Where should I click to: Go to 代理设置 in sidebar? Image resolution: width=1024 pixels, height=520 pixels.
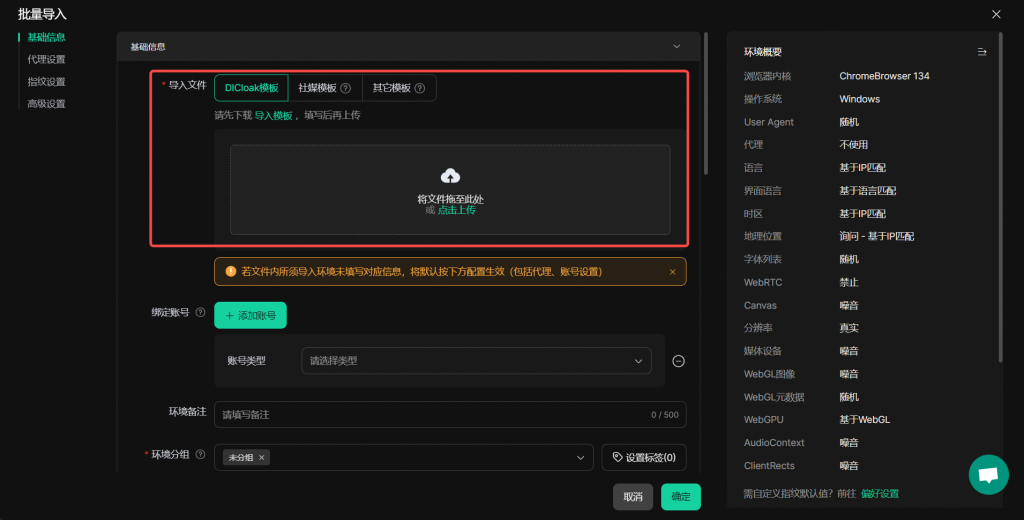pos(46,59)
